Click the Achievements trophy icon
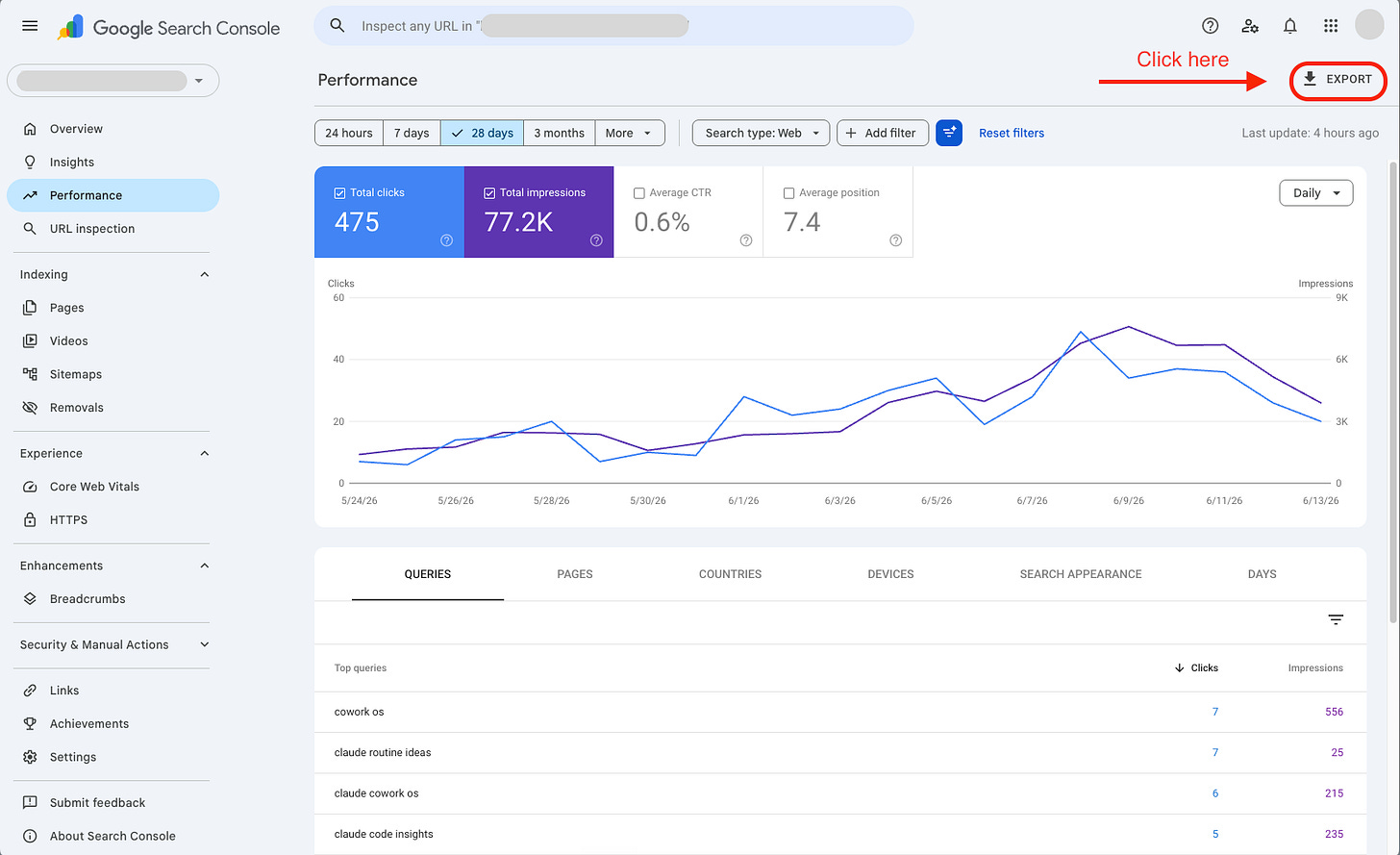This screenshot has height=855, width=1400. coord(30,723)
